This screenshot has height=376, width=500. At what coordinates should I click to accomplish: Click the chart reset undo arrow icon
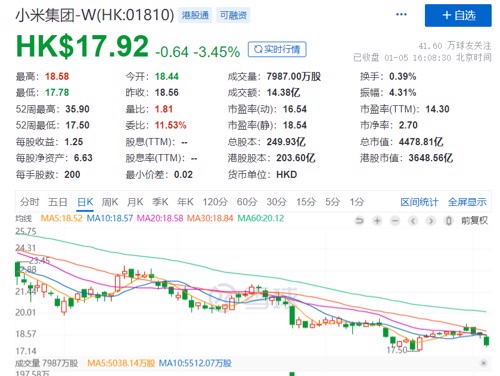(359, 221)
